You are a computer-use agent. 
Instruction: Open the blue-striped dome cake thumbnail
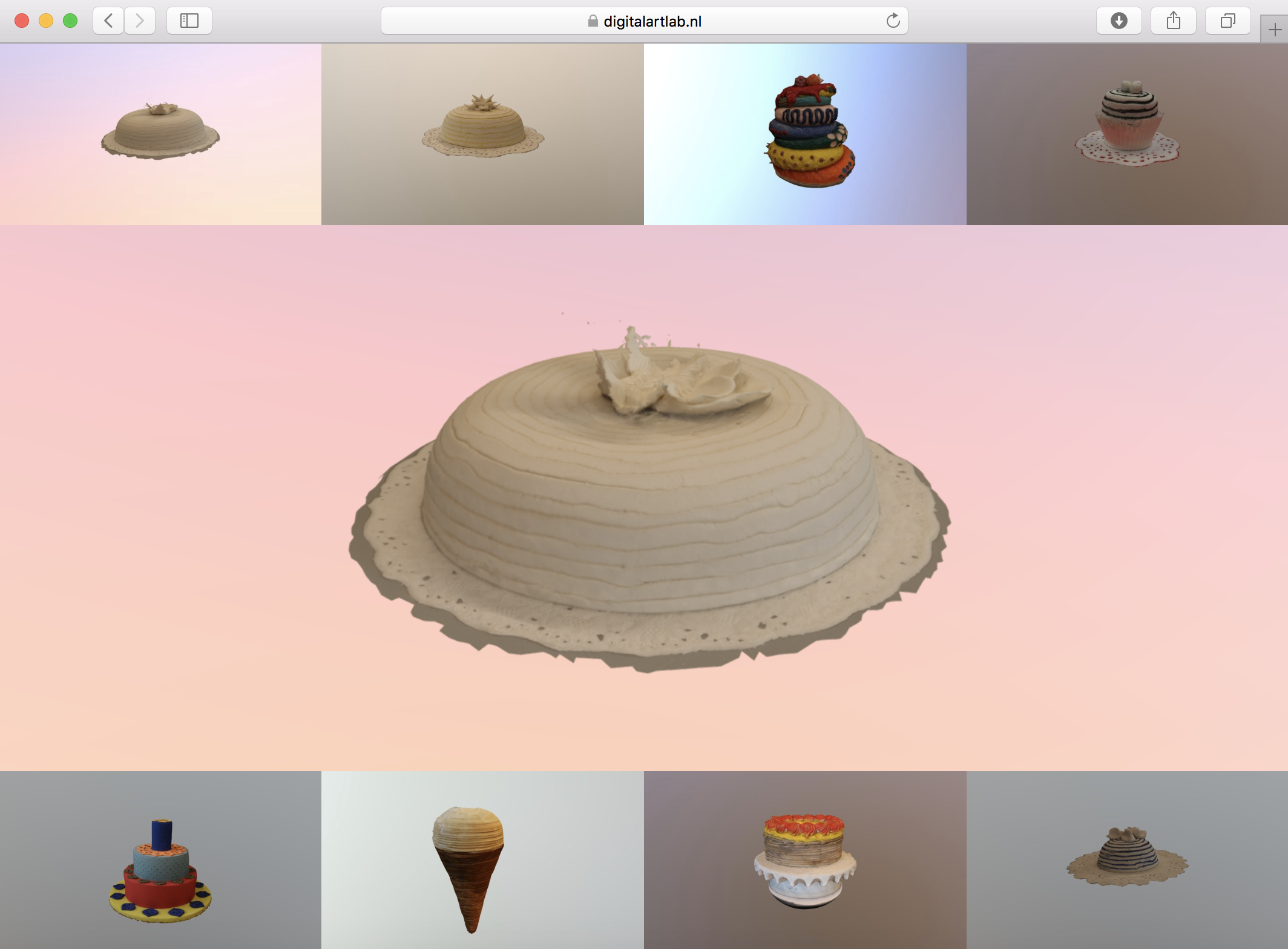(x=1127, y=860)
